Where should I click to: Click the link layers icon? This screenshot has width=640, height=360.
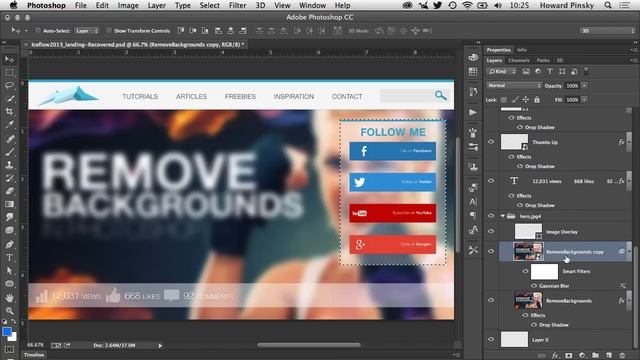coord(542,356)
